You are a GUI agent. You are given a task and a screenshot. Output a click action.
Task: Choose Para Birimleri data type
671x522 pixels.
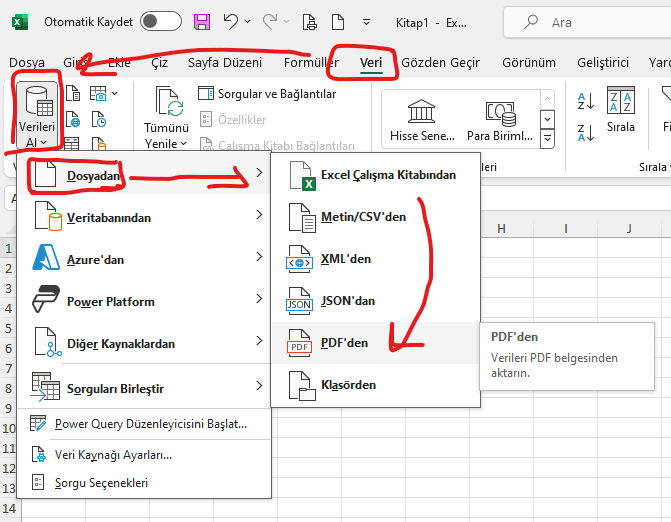[x=499, y=120]
